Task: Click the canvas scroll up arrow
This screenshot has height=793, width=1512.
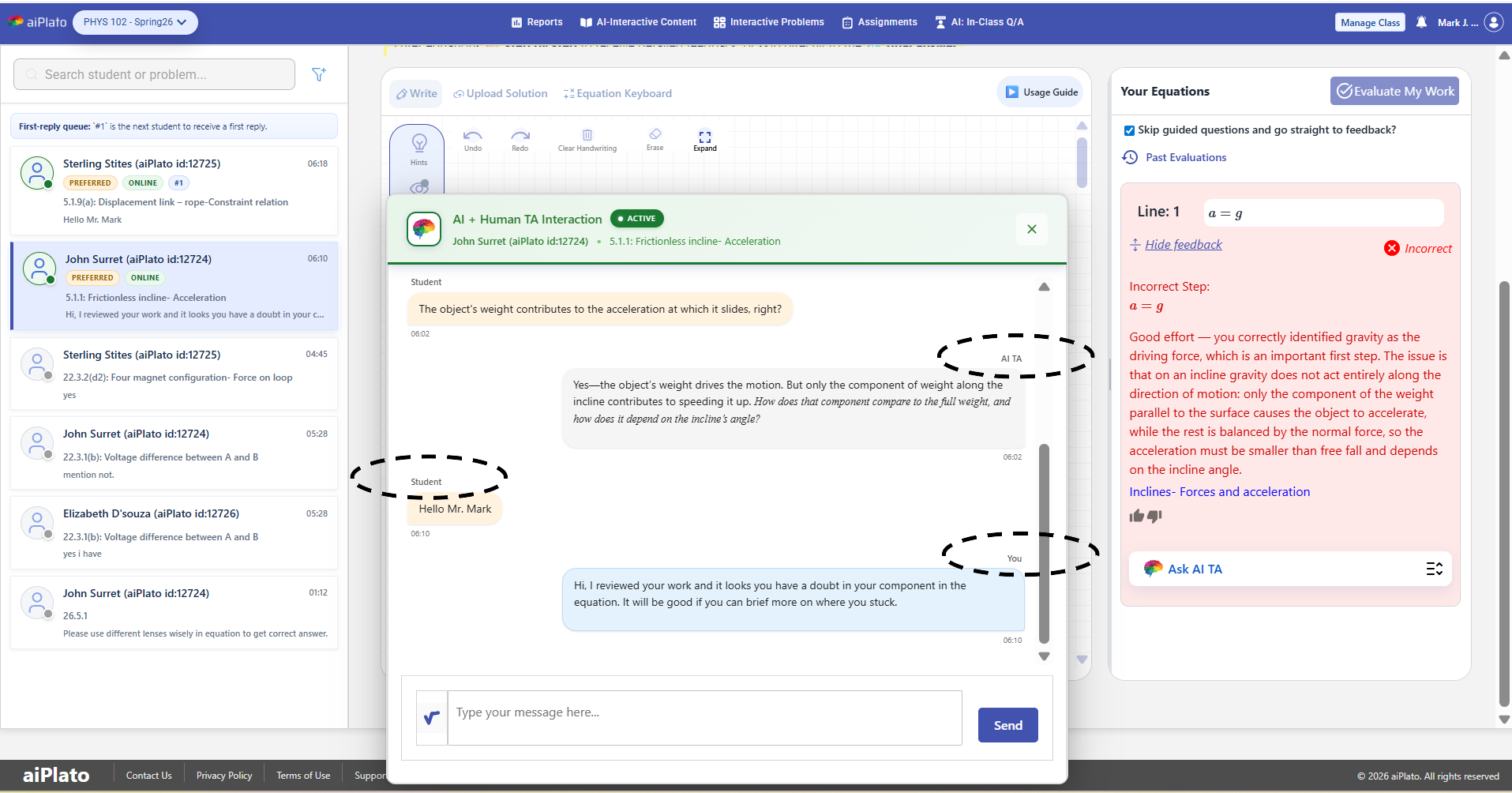Action: pyautogui.click(x=1082, y=126)
